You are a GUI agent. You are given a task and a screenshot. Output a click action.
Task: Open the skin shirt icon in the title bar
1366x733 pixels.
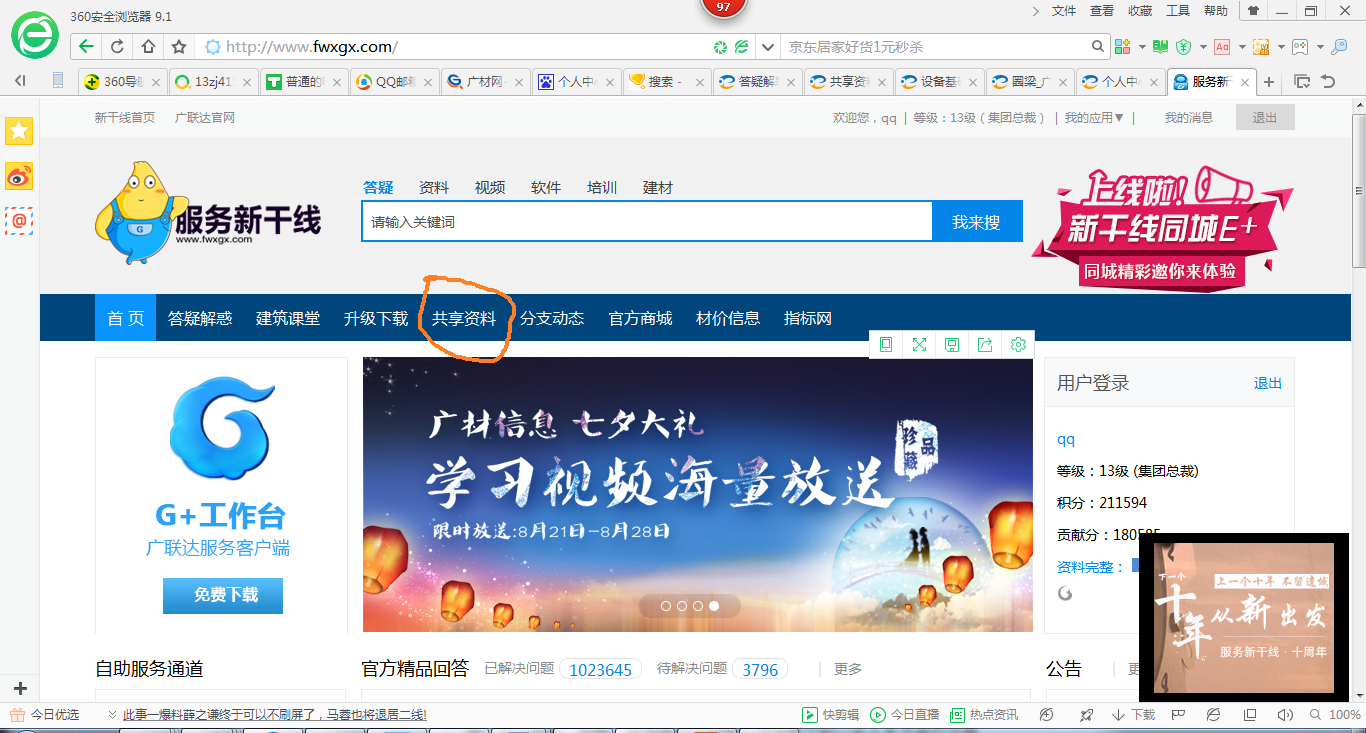1252,11
